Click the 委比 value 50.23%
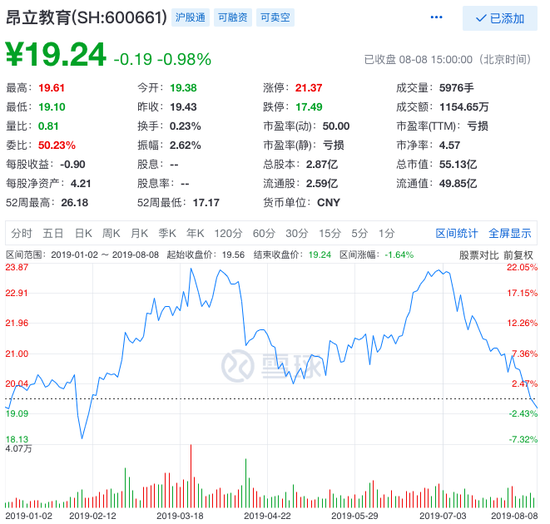 57,145
